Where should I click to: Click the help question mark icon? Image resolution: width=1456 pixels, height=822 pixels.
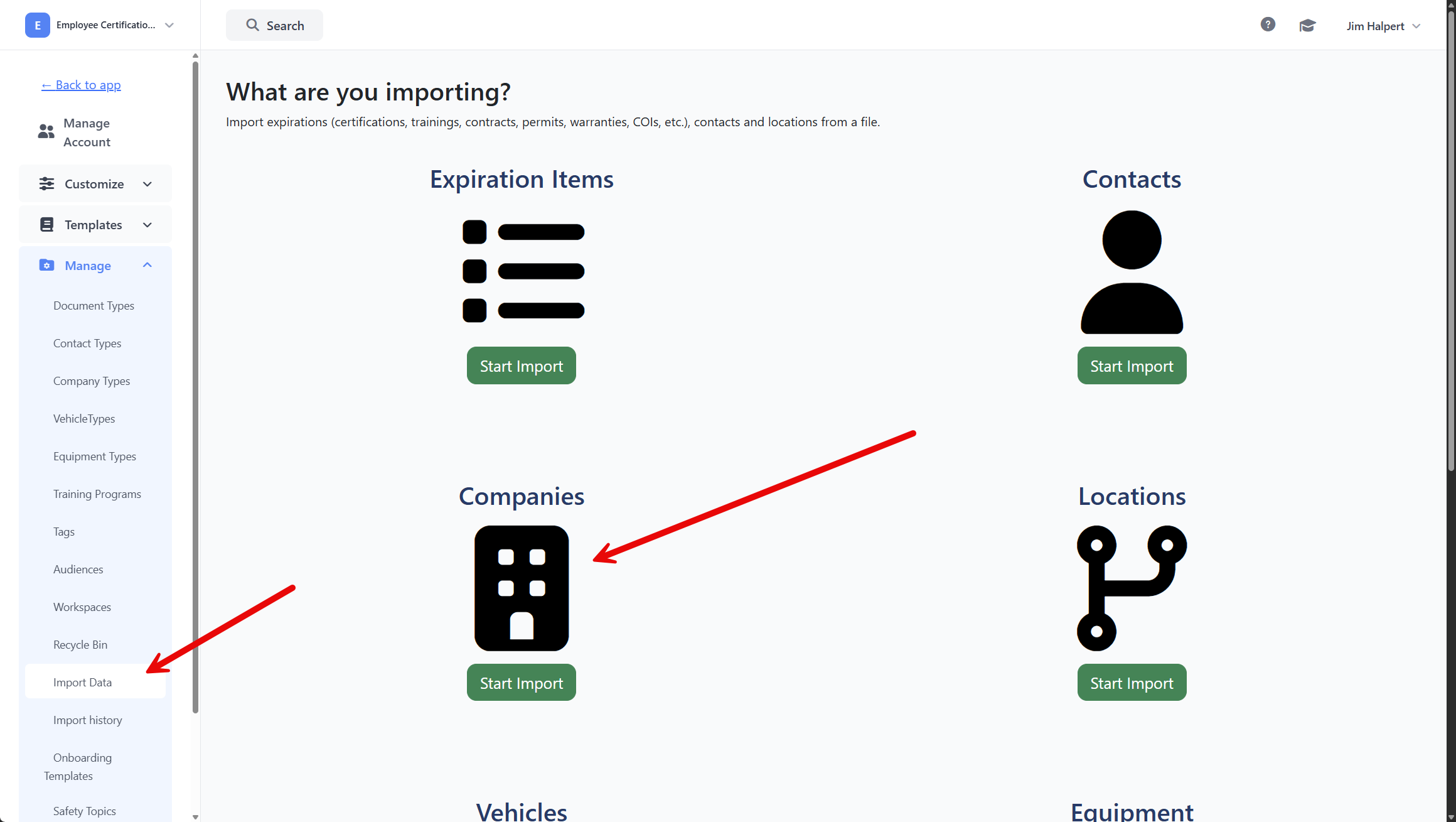pos(1268,24)
